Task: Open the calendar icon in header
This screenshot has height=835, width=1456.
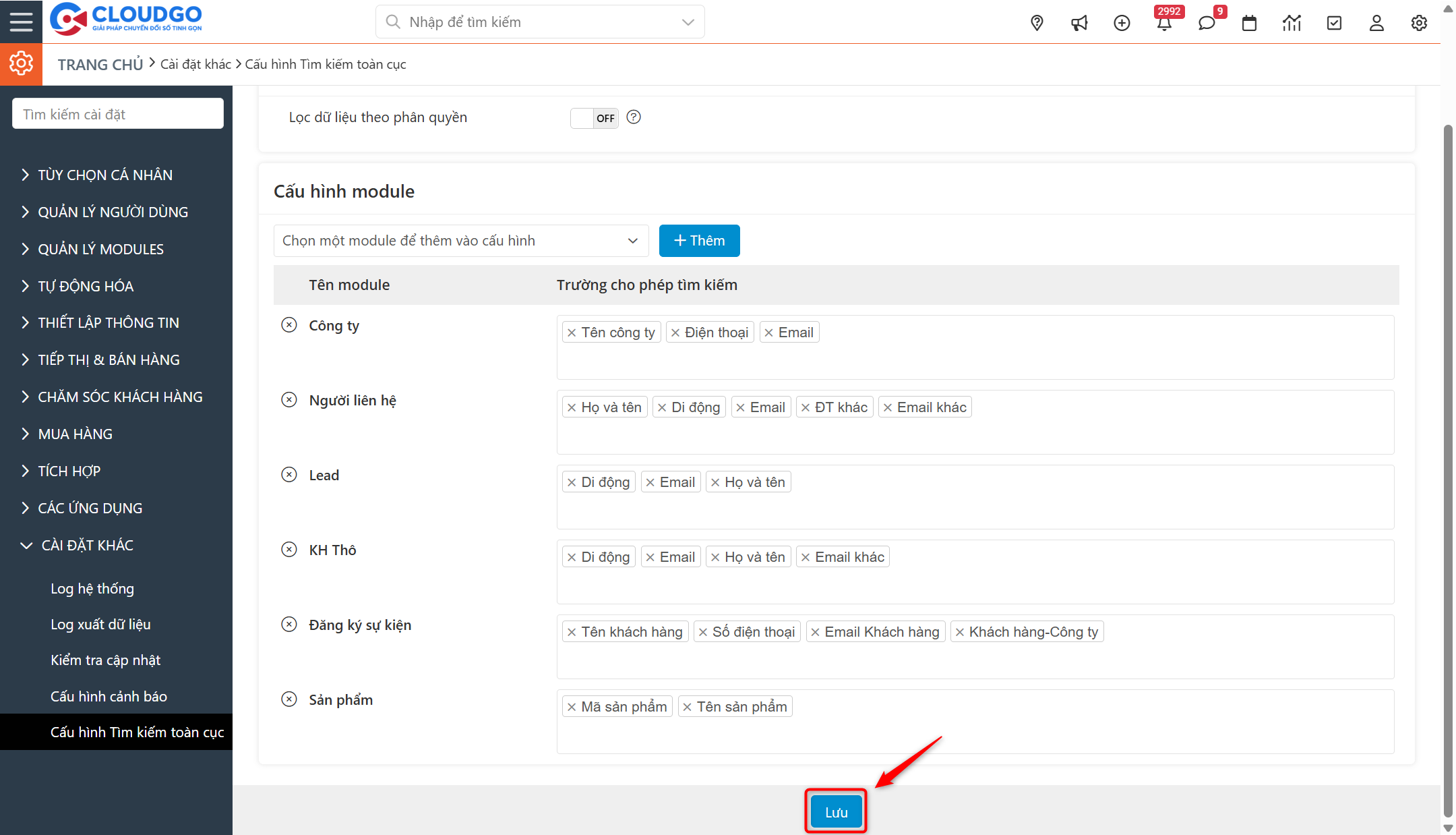Action: (x=1249, y=23)
